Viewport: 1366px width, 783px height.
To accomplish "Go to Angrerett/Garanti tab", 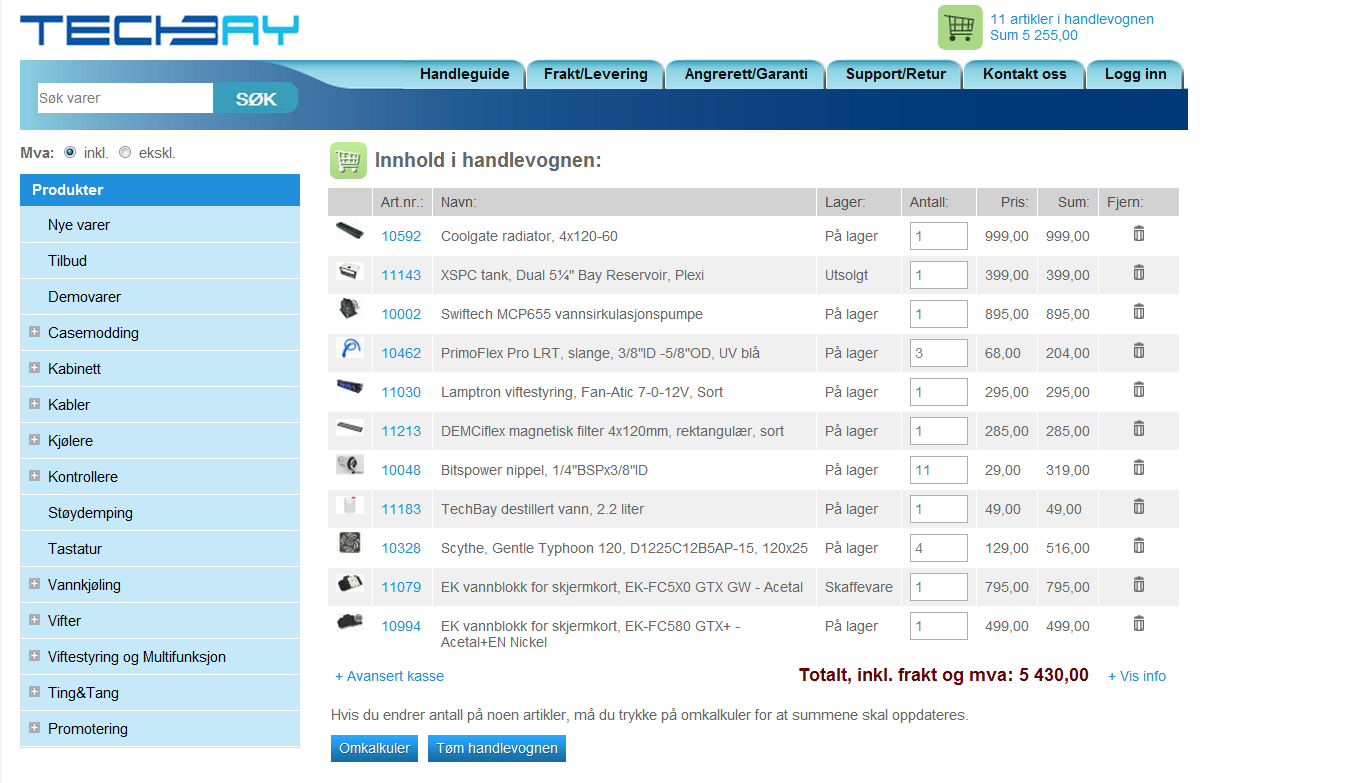I will (x=746, y=74).
